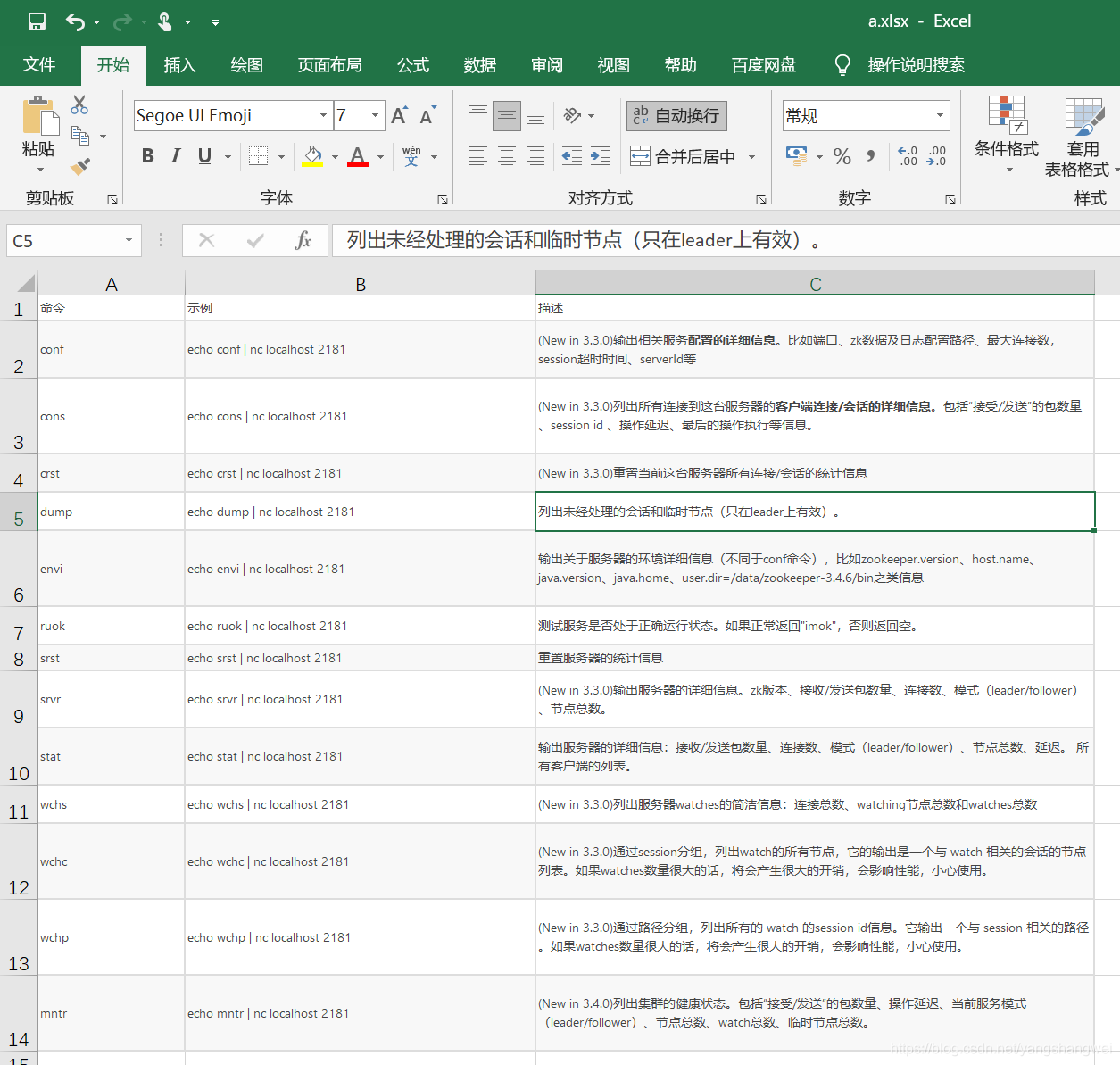Expand the Name Box dropdown arrow
1120x1065 pixels.
pos(129,240)
